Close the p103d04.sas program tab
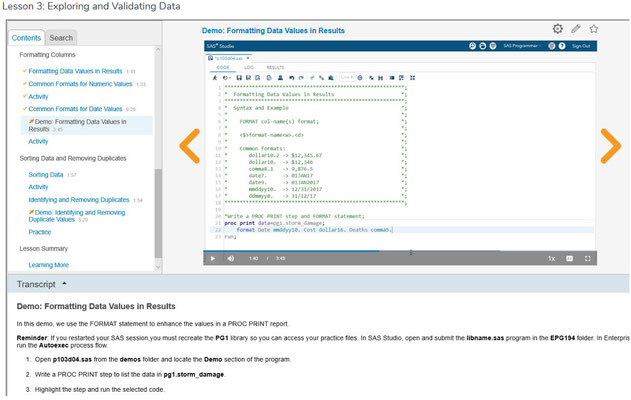The width and height of the screenshot is (631, 400). tap(248, 58)
